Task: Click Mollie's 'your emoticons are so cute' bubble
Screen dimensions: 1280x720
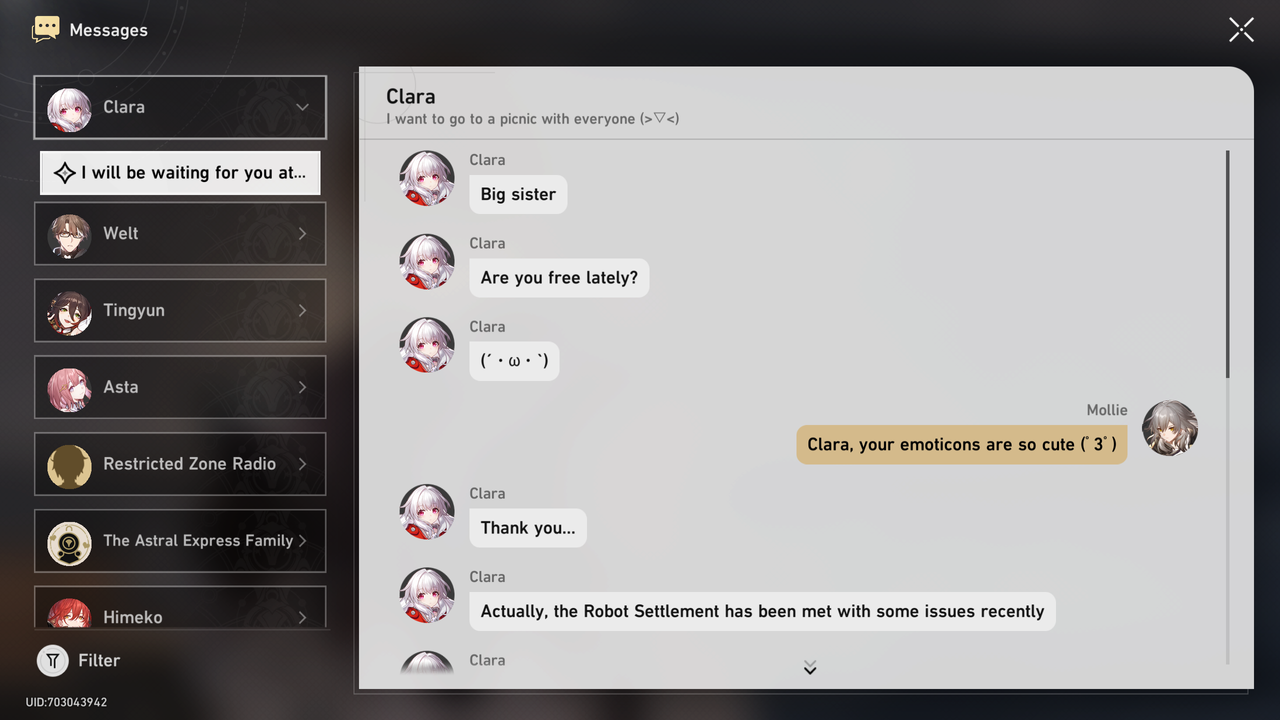Action: [962, 444]
